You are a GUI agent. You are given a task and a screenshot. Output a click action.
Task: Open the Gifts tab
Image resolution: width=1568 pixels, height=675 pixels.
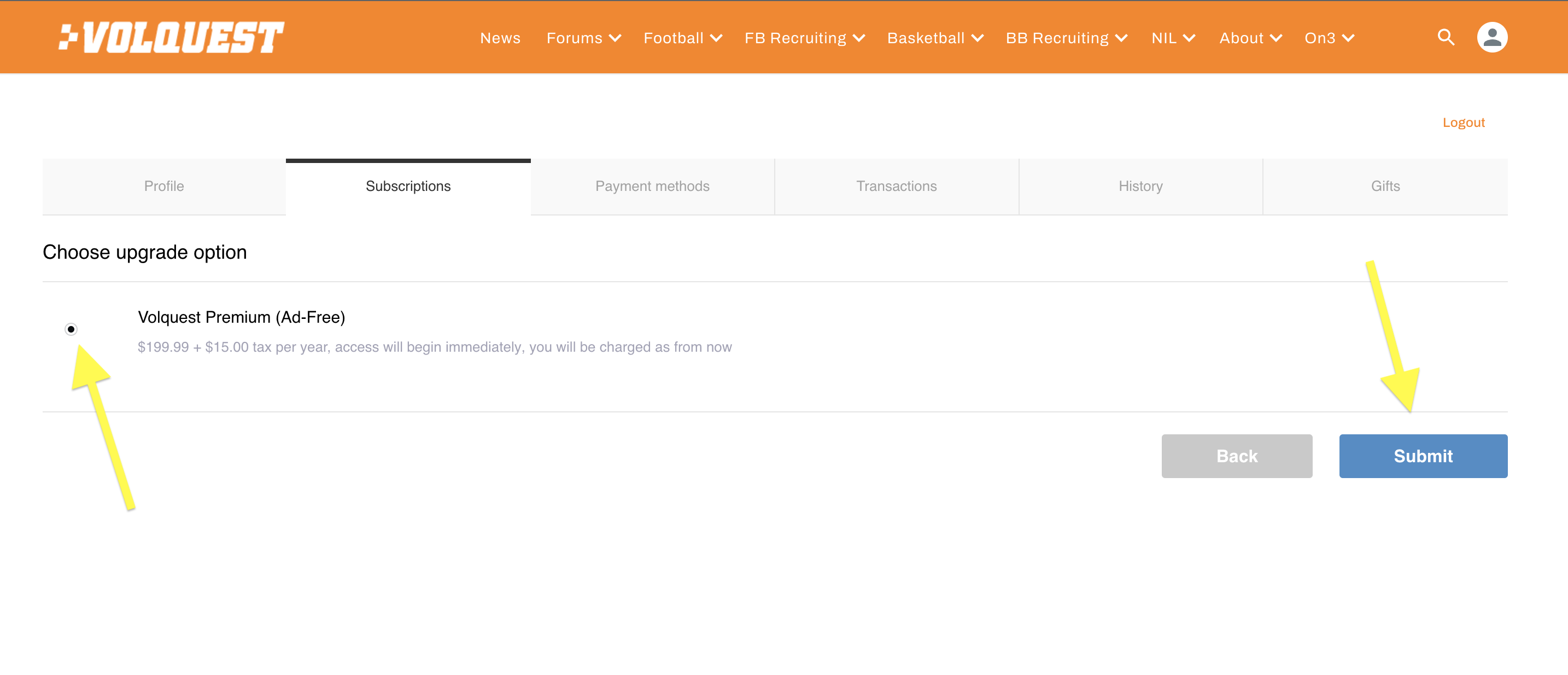(1385, 187)
